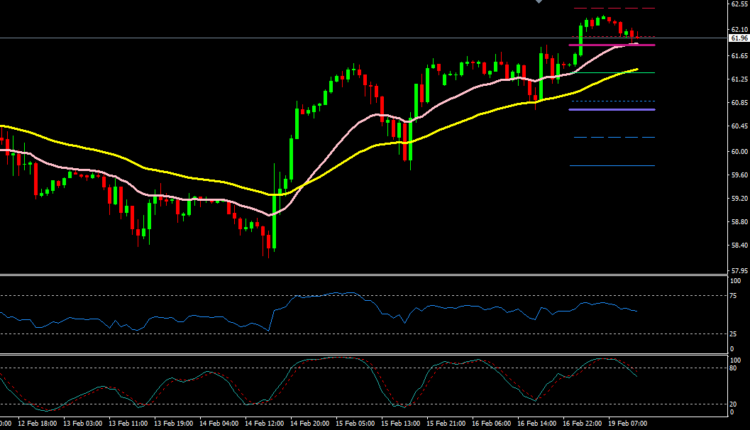Click the 62.55 price axis label

click(739, 5)
